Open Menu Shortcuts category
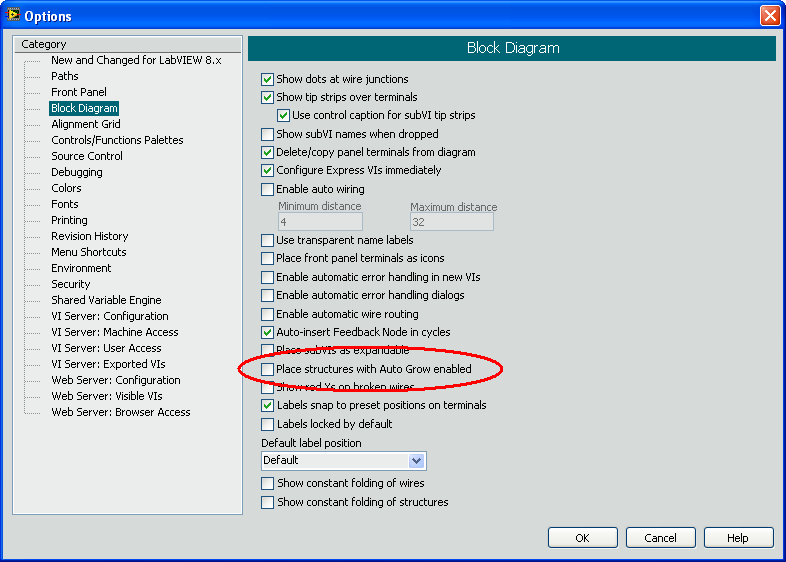 [x=89, y=252]
